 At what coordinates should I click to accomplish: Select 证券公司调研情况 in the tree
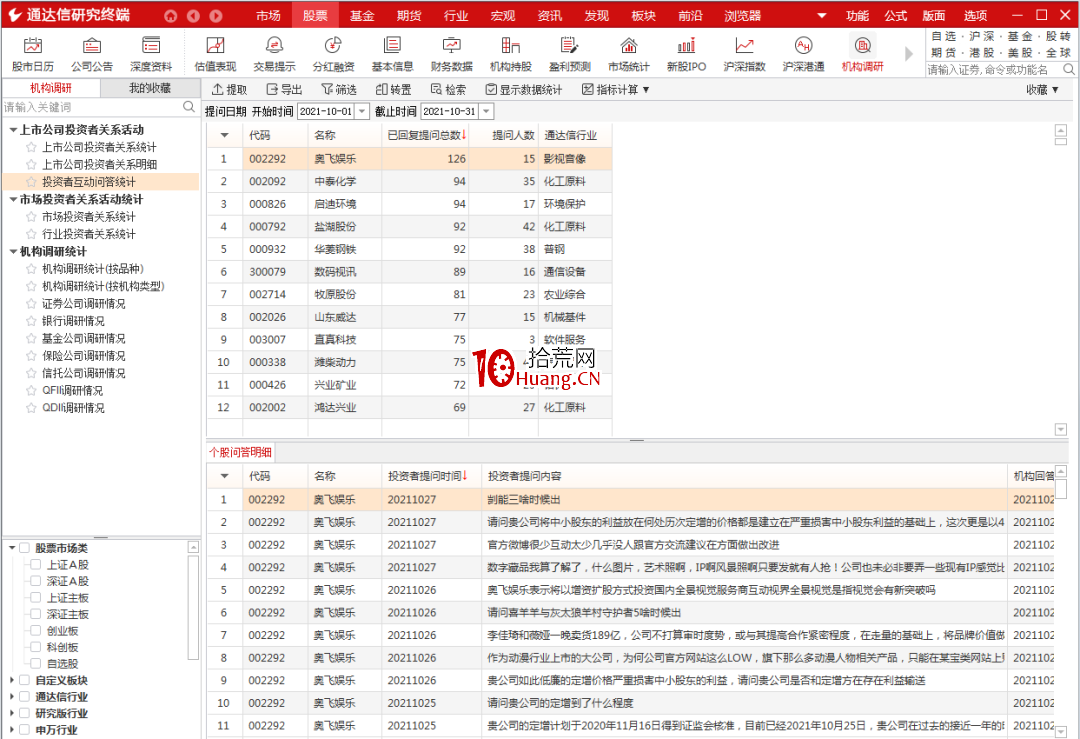coord(83,303)
